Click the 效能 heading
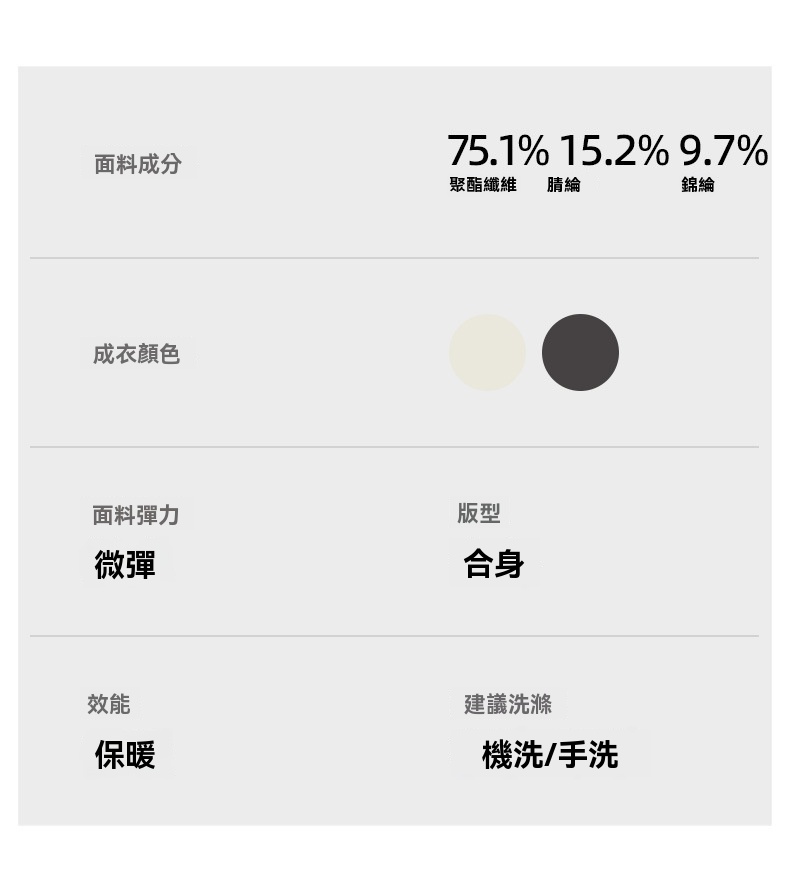This screenshot has width=790, height=891. pos(109,704)
